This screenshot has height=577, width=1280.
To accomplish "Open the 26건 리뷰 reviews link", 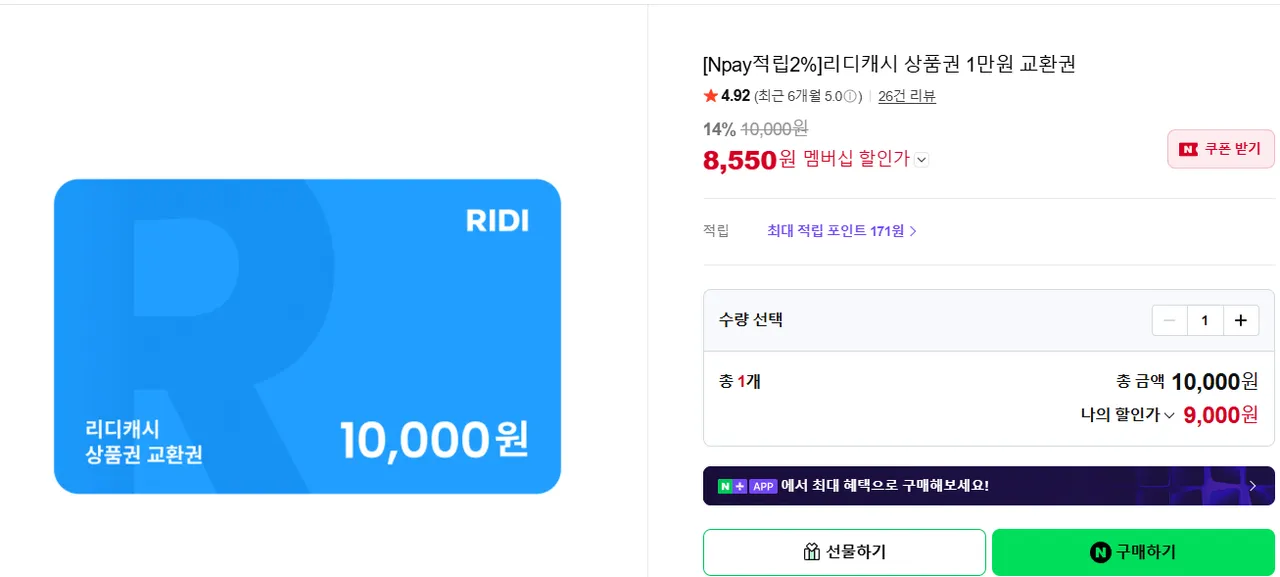I will point(906,97).
